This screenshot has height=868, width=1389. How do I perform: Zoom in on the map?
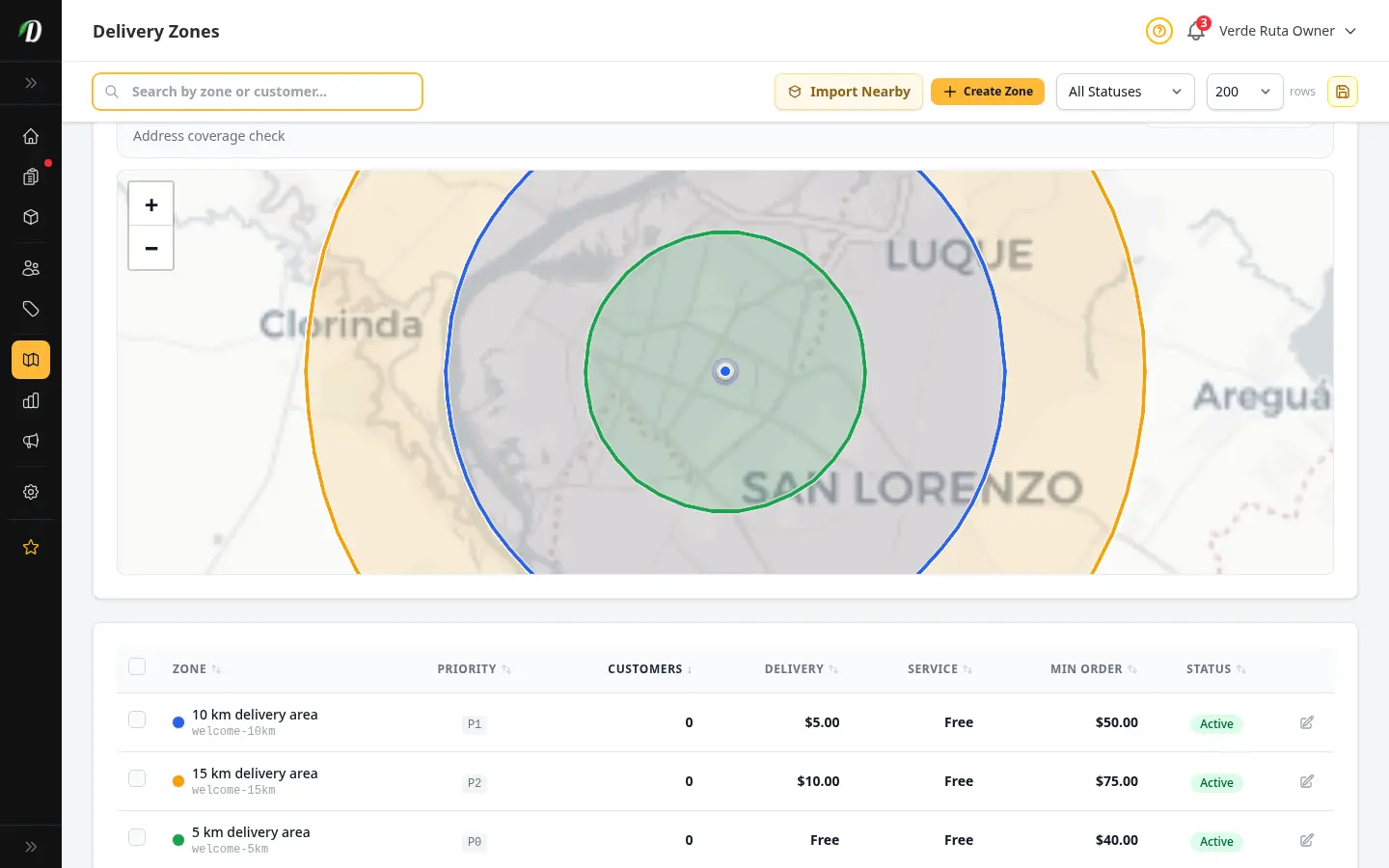[x=151, y=204]
